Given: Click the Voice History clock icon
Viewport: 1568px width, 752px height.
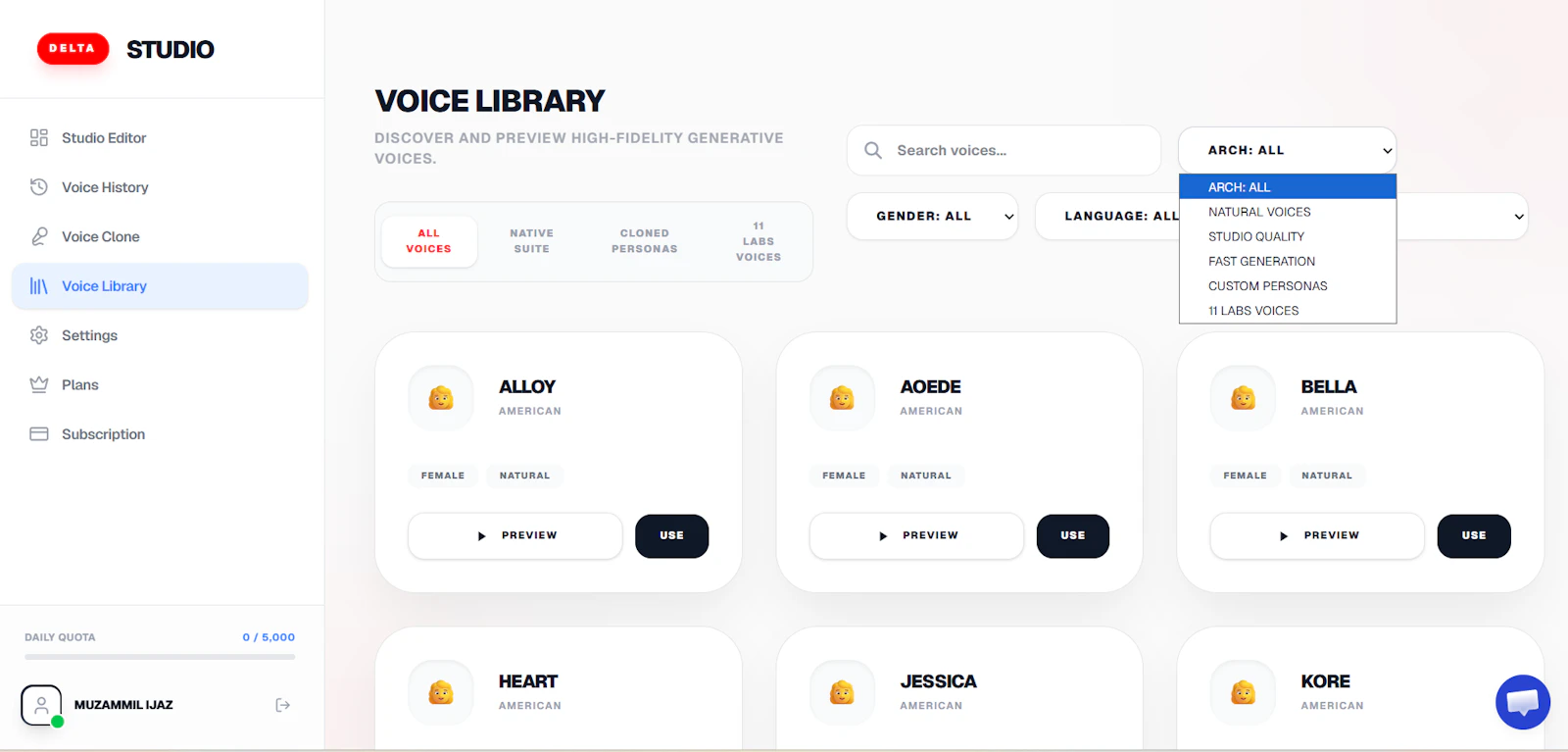Looking at the screenshot, I should pyautogui.click(x=39, y=187).
